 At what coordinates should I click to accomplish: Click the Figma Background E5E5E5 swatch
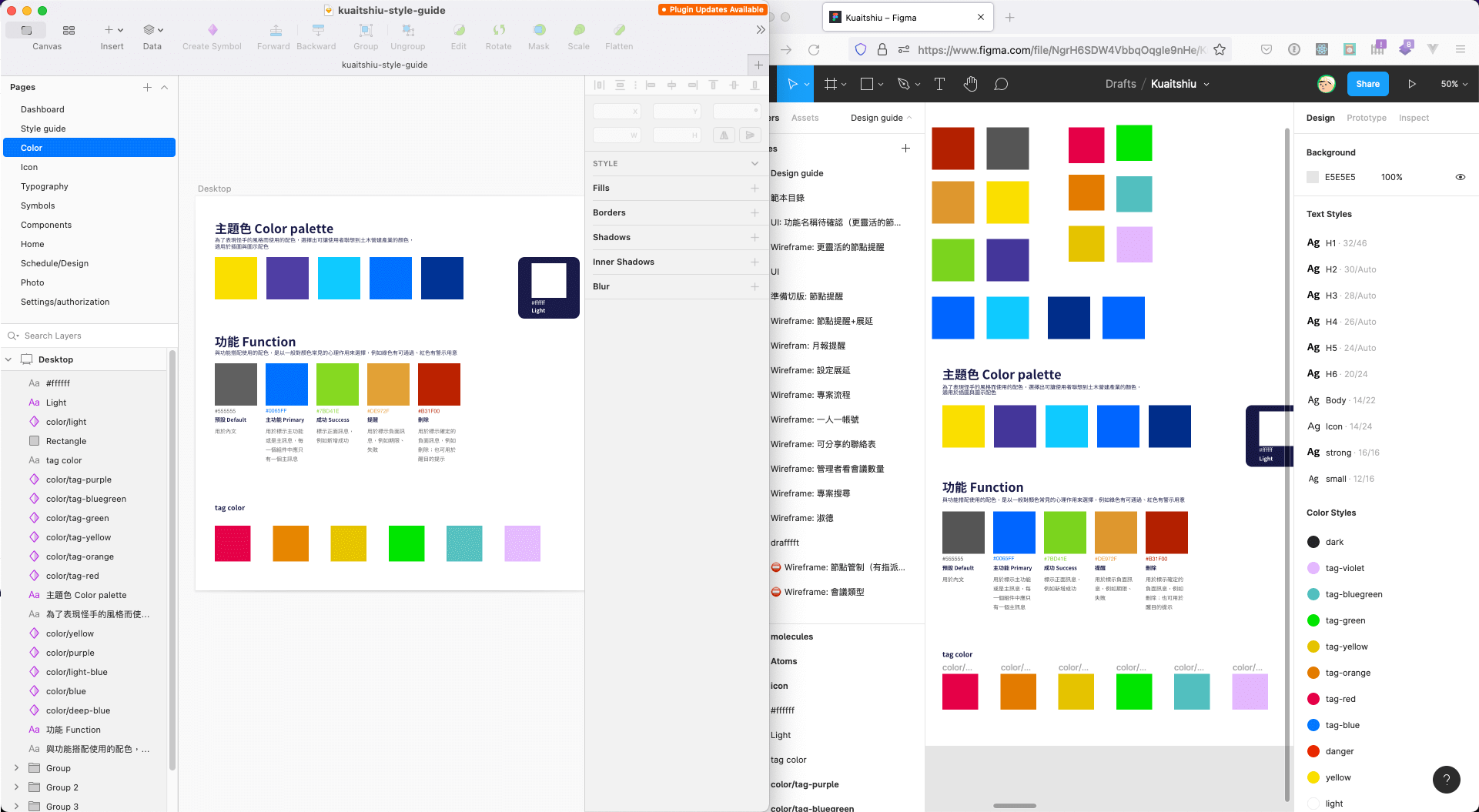tap(1313, 177)
